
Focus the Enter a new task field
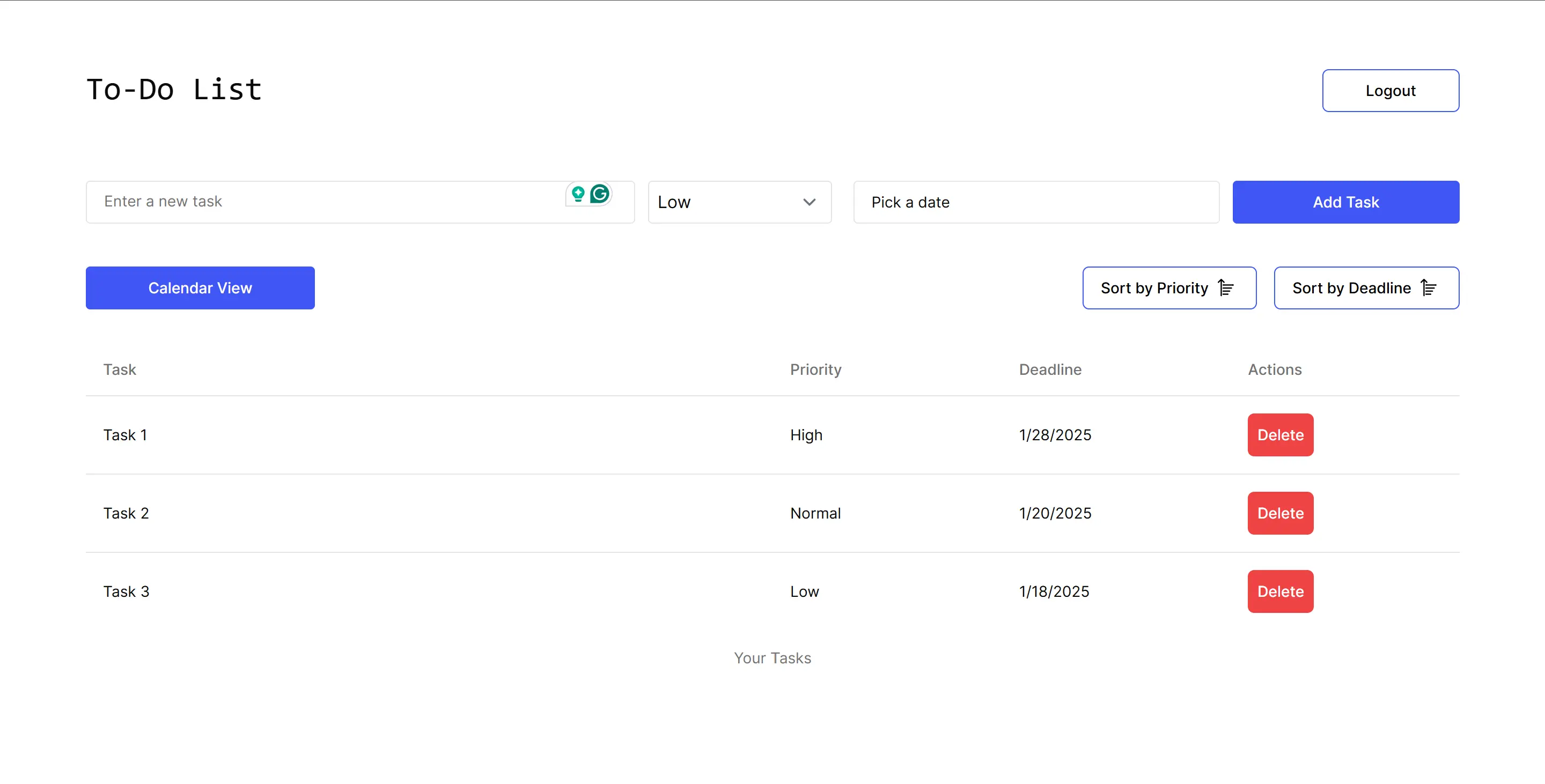(x=324, y=202)
